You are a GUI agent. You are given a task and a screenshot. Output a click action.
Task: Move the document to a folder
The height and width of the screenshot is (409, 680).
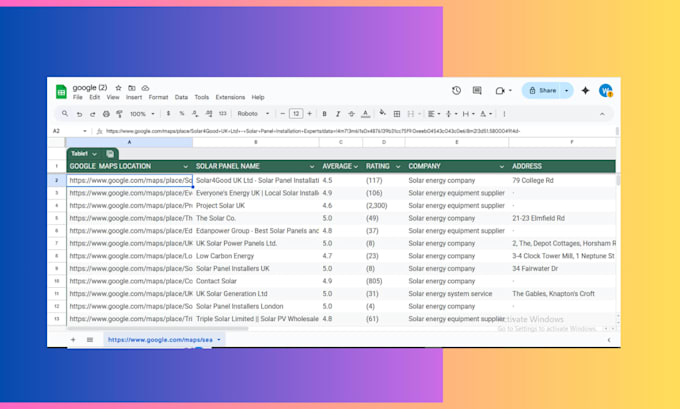pos(132,88)
